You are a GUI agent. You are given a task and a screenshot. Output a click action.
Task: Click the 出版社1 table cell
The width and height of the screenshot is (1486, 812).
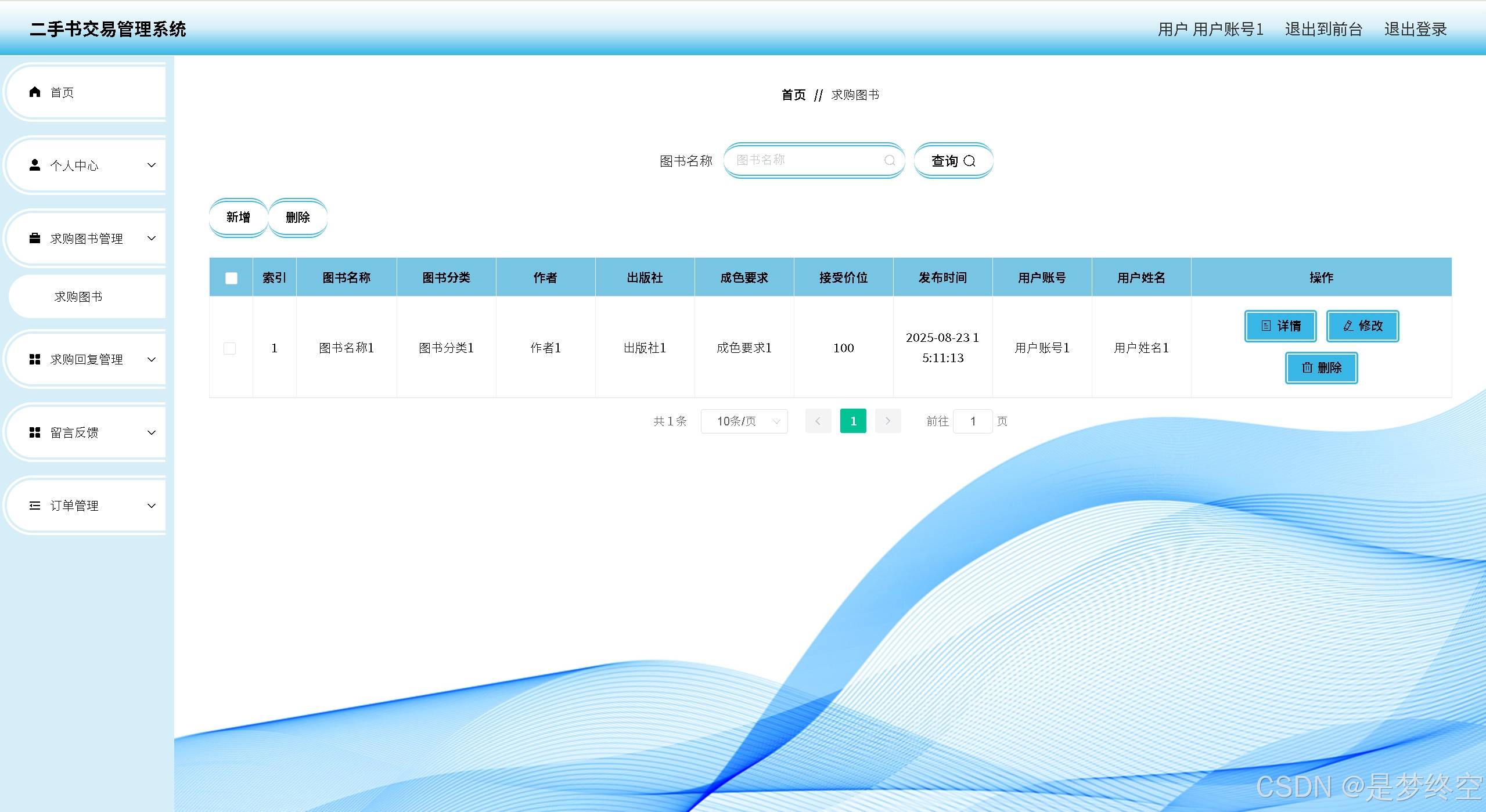coord(645,348)
